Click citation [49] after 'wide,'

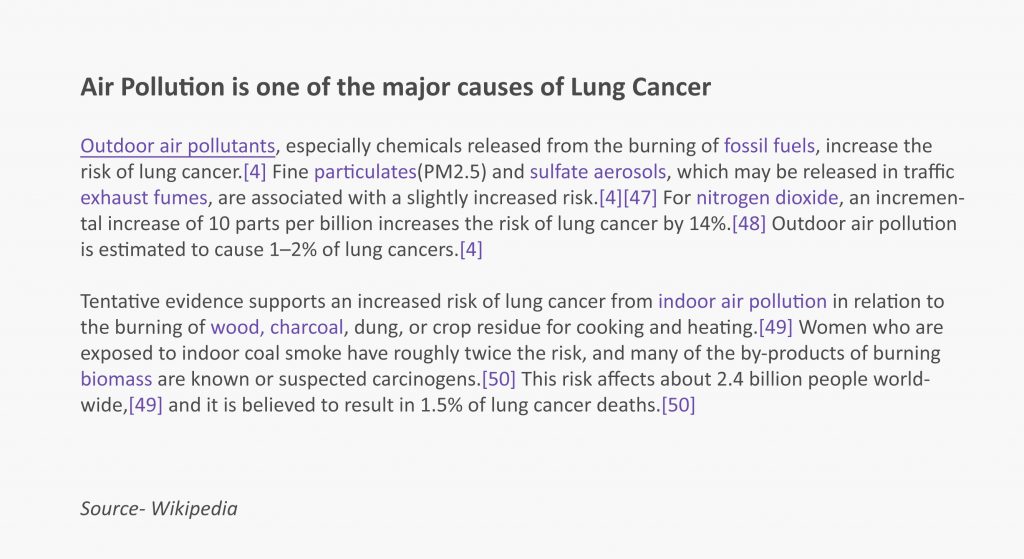coord(146,405)
